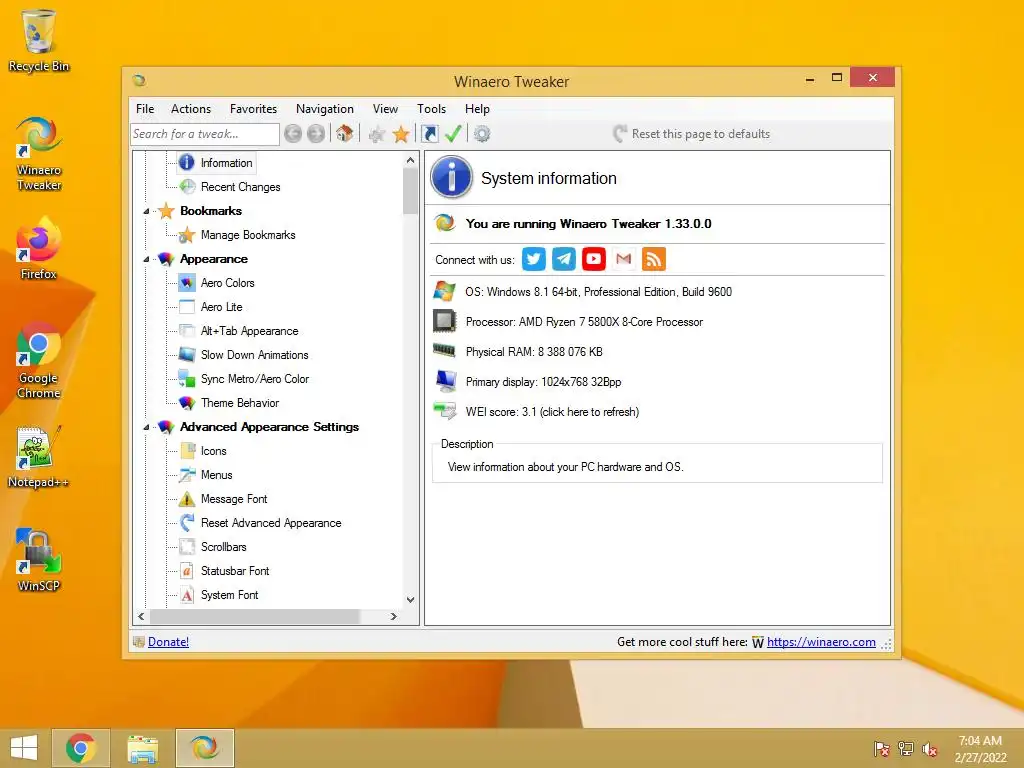Select System Font tree item
The height and width of the screenshot is (768, 1024).
tap(229, 595)
